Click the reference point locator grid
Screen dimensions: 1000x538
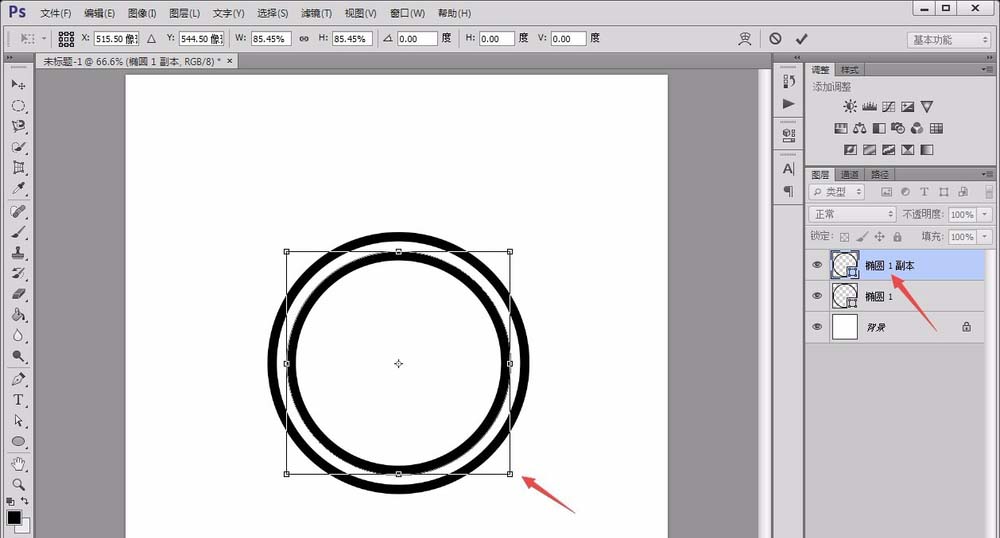(66, 39)
